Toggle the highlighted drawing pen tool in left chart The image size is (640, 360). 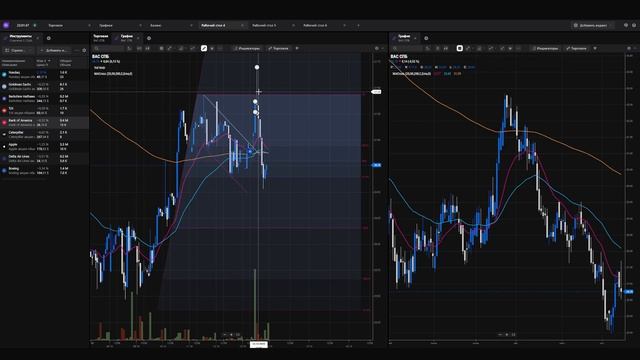click(204, 48)
